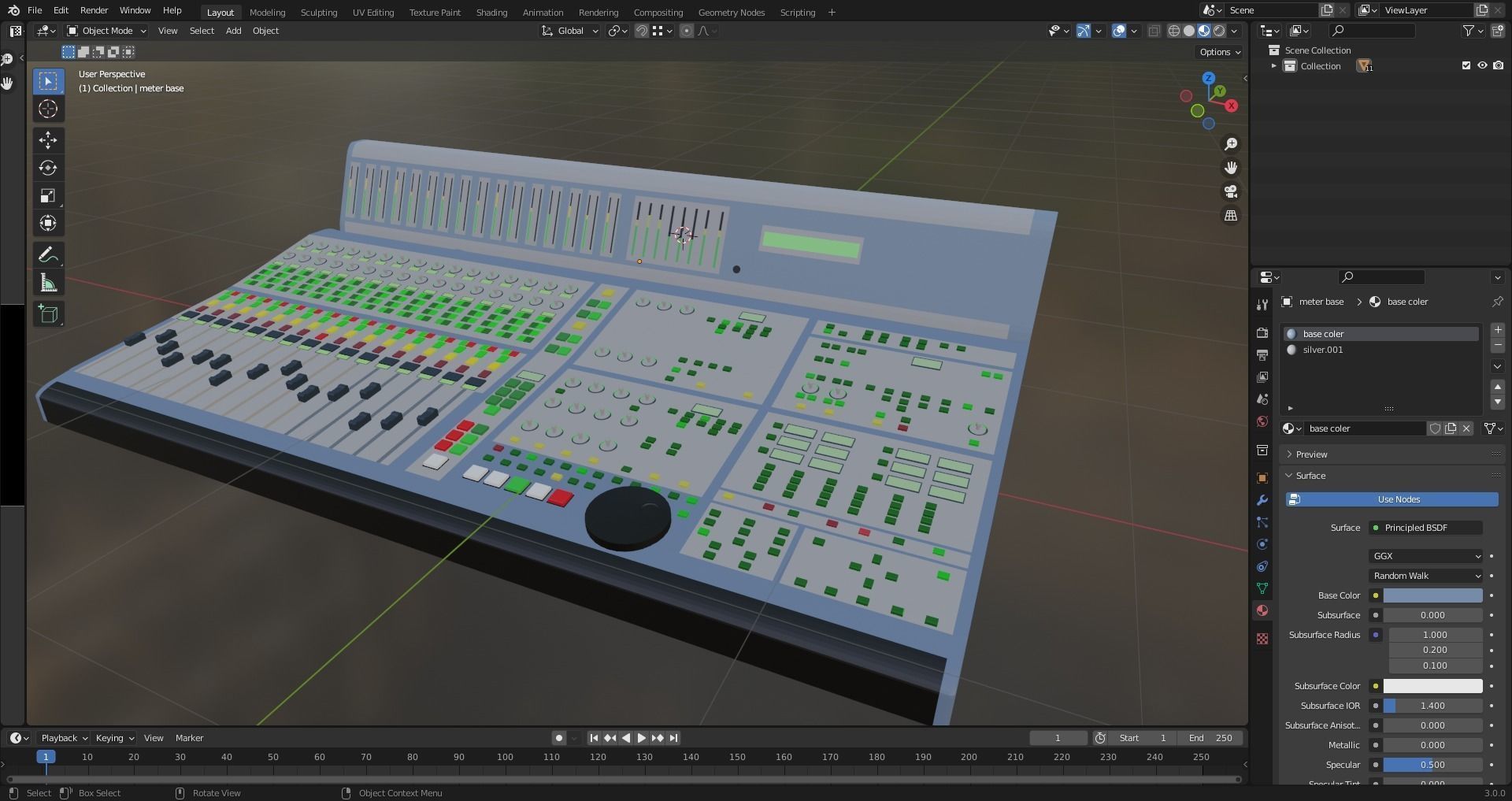Toggle snapping with the magnet icon
The width and height of the screenshot is (1512, 801).
641,31
